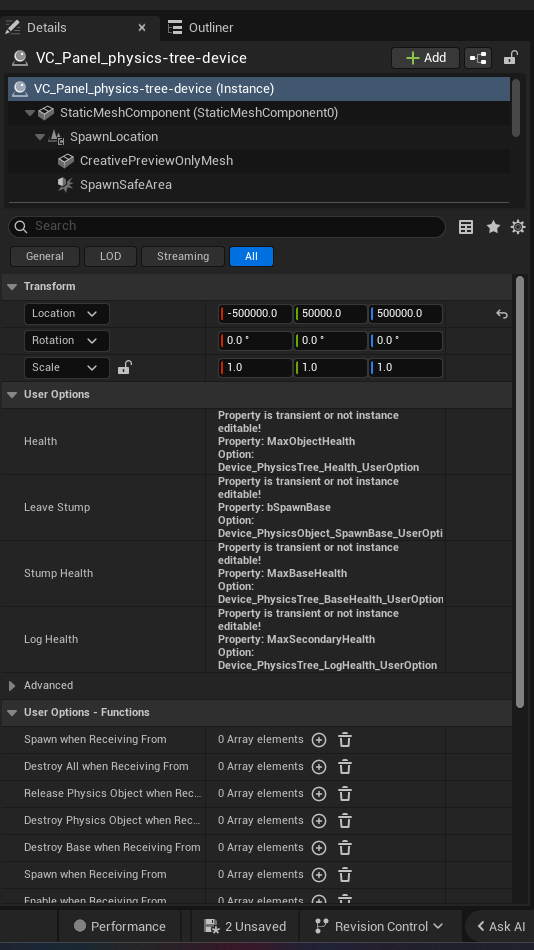Open the Blueprint/C++ edit icon next to Add
The width and height of the screenshot is (534, 950).
coord(478,58)
